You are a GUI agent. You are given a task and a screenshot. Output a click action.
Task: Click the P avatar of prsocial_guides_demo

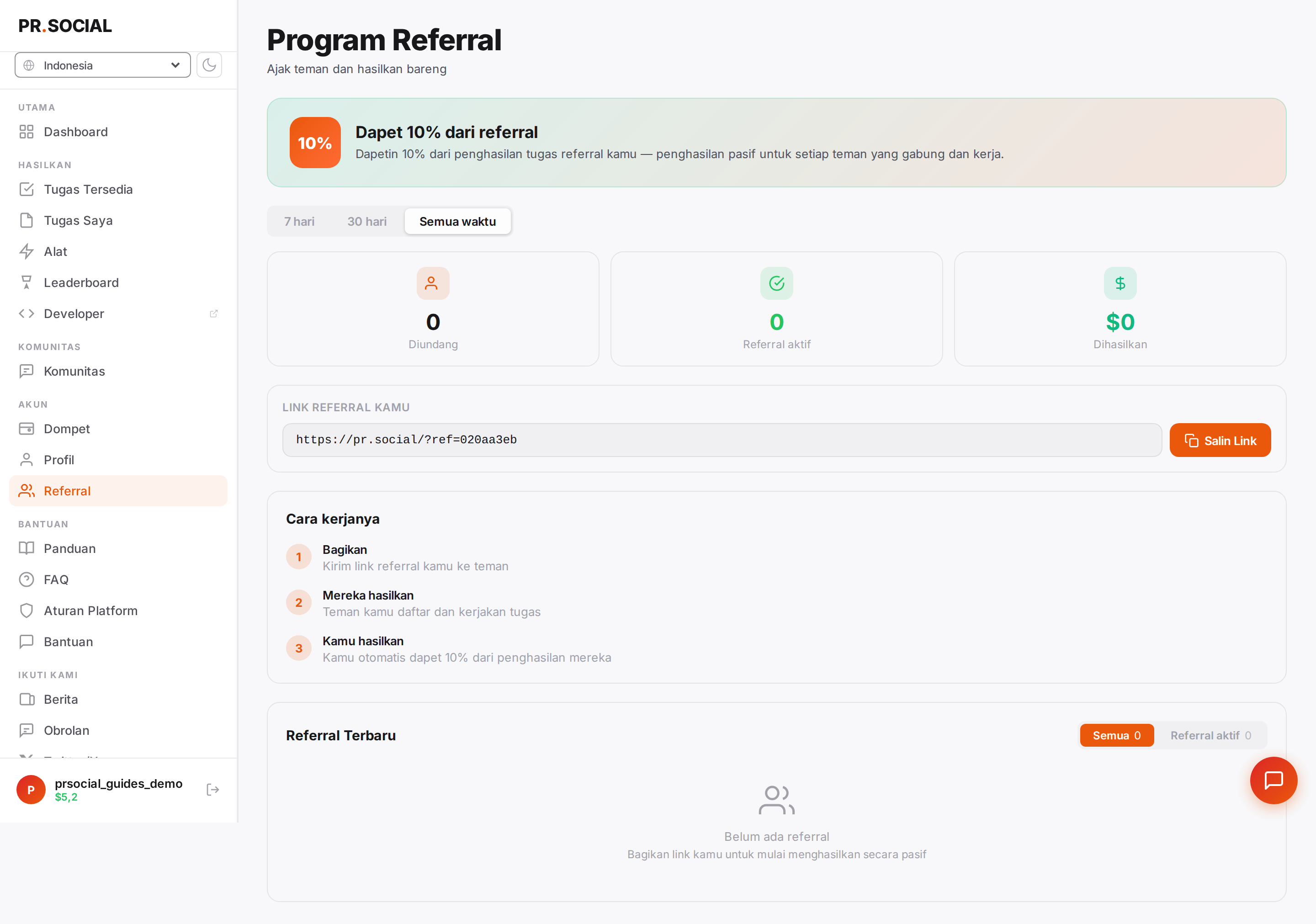(x=31, y=790)
